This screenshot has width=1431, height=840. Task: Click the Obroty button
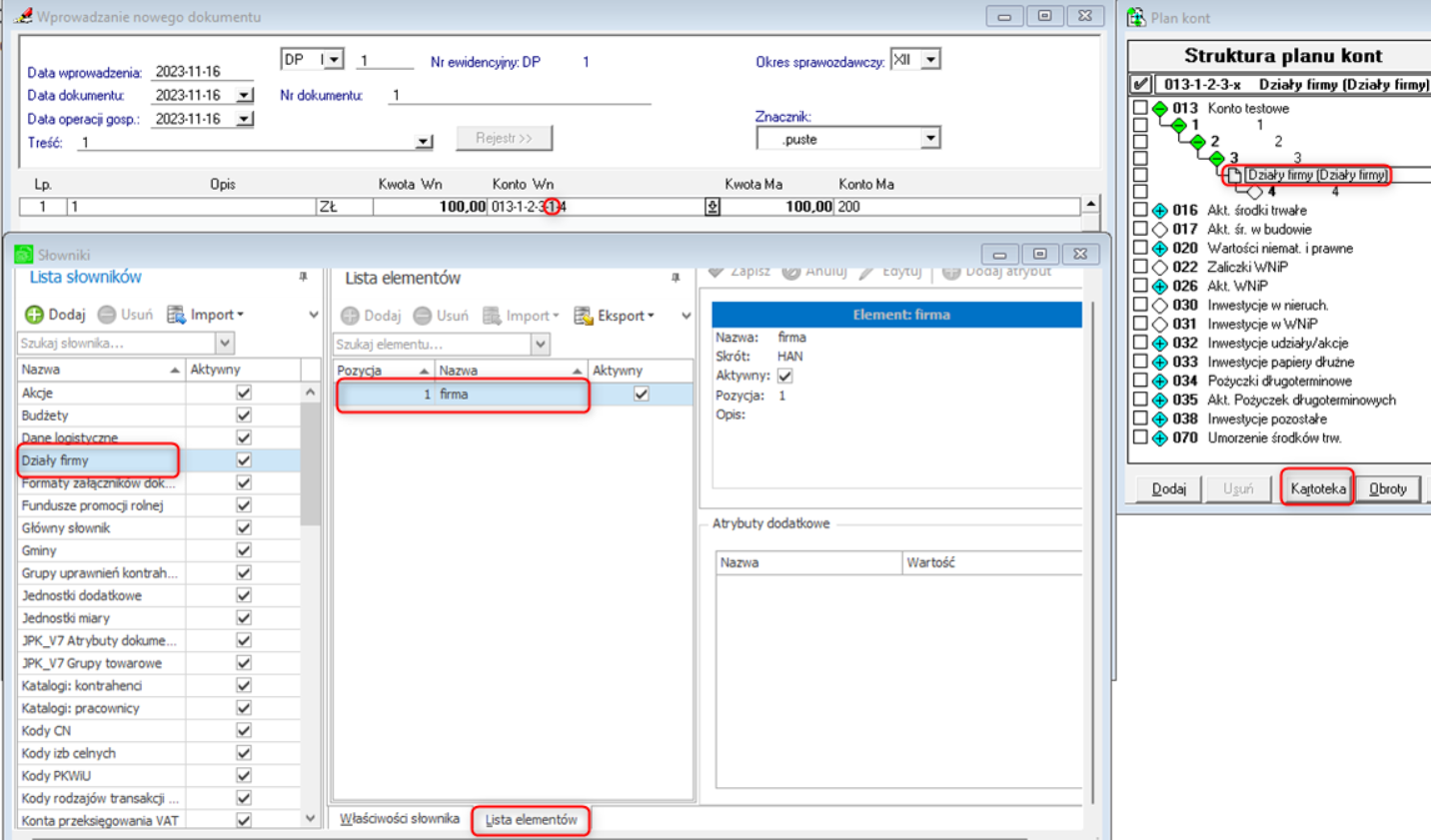(1387, 488)
